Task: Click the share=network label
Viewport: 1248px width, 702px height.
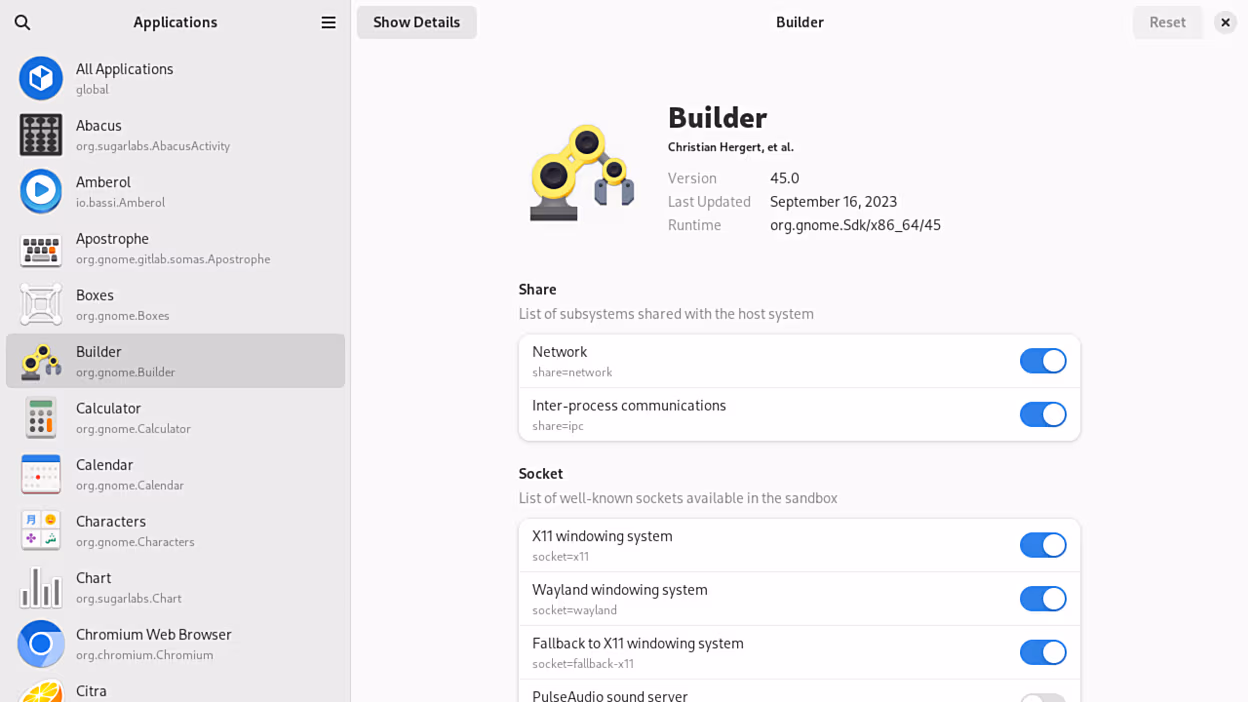Action: coord(572,372)
